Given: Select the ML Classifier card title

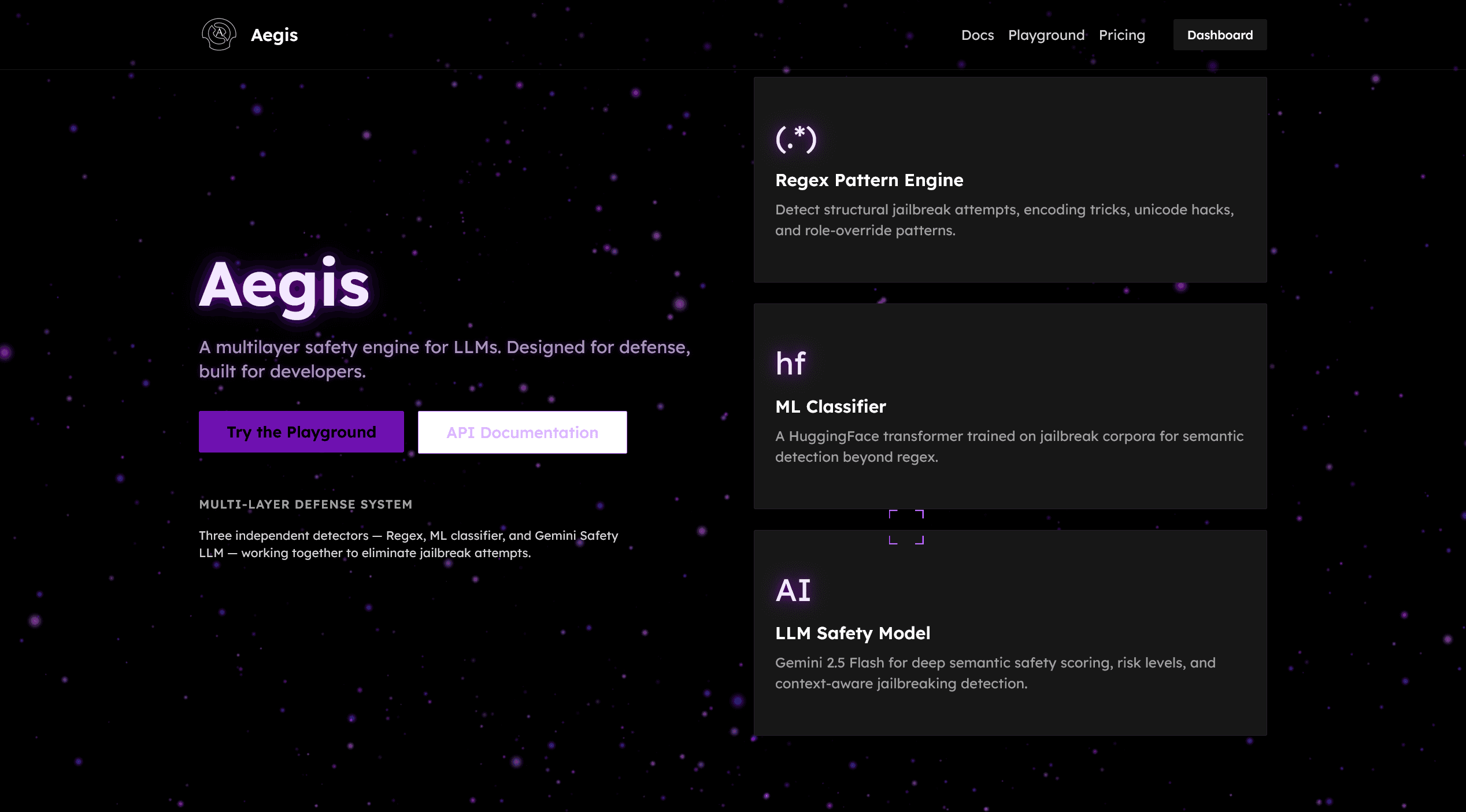Looking at the screenshot, I should (x=830, y=407).
